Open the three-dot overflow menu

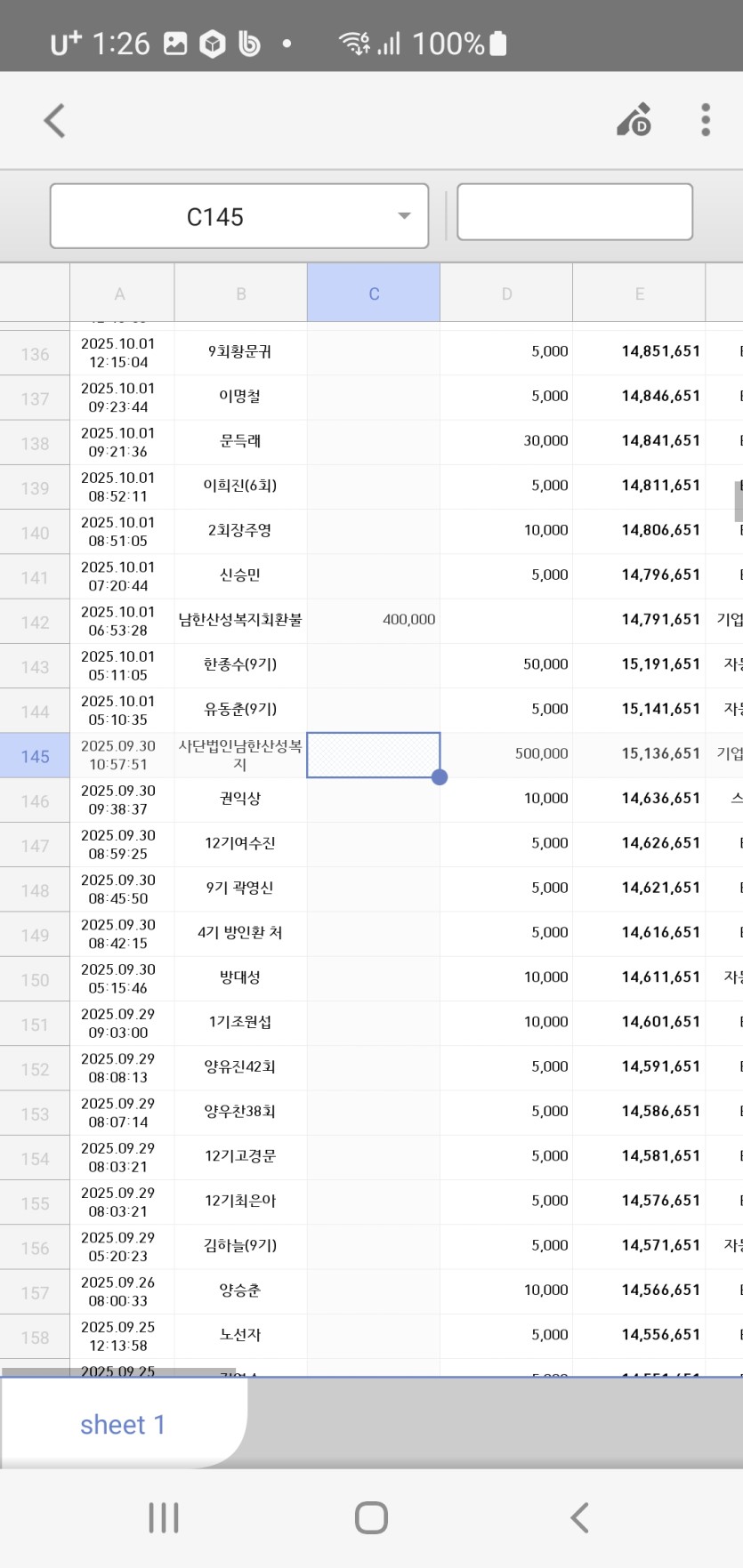[x=705, y=120]
